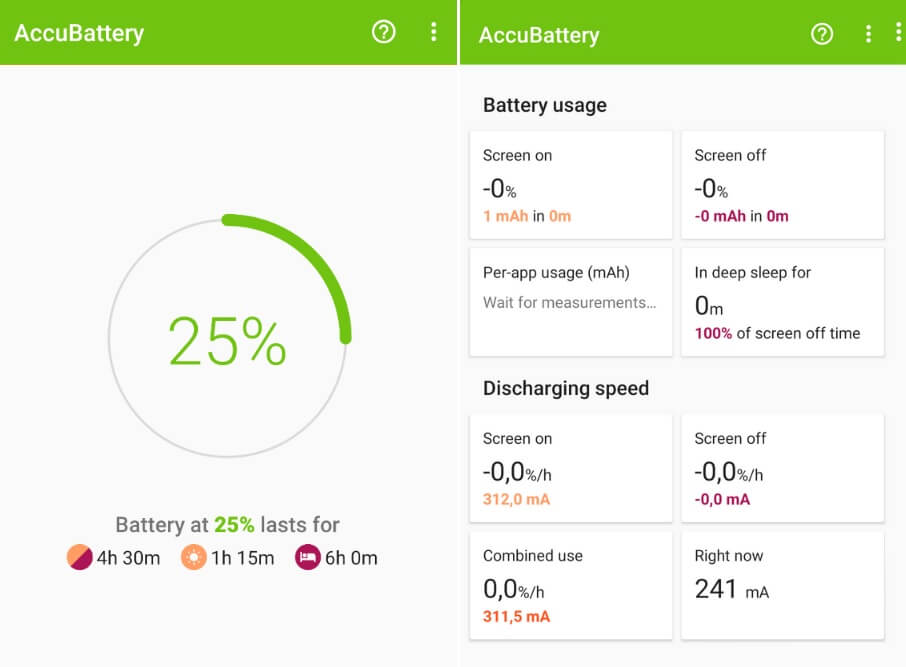
Task: Tap the Battery at 25% lasts for text
Action: click(x=227, y=524)
